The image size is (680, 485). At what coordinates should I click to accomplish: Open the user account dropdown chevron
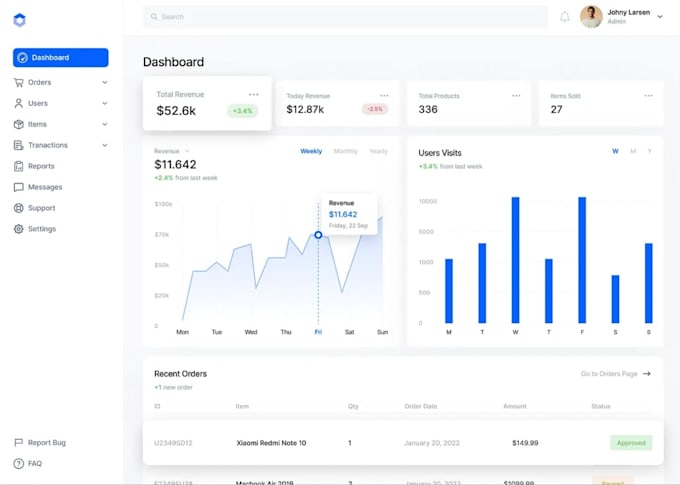[660, 17]
